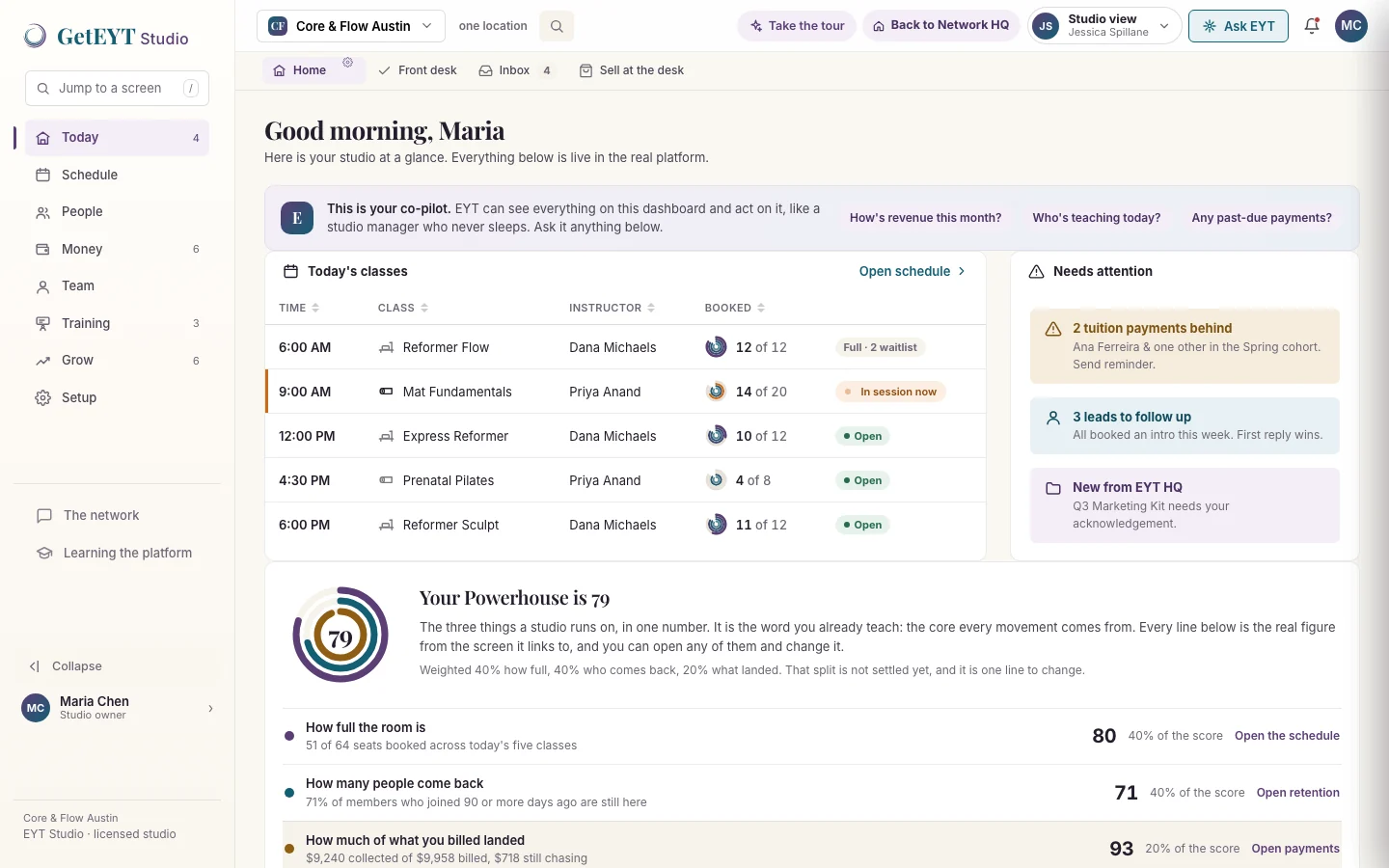The image size is (1389, 868).
Task: Open the Inbox tab
Action: [516, 70]
